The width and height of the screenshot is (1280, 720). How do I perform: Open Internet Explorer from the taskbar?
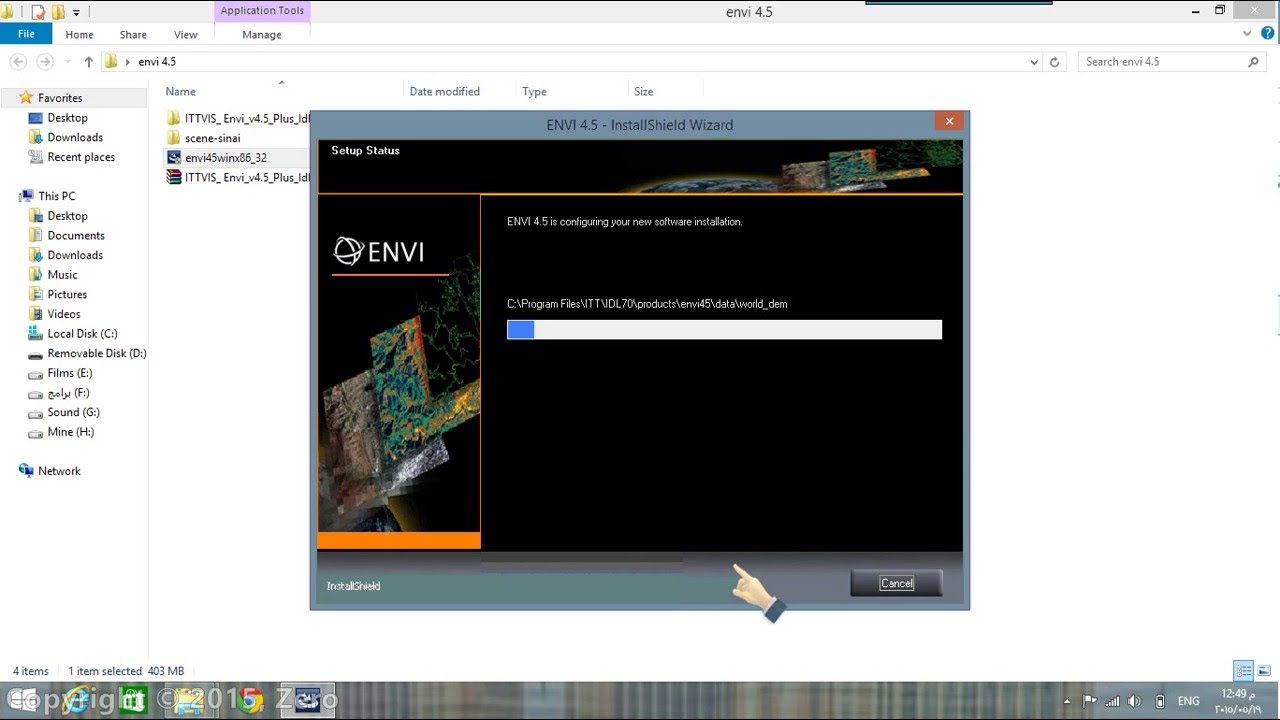point(77,701)
